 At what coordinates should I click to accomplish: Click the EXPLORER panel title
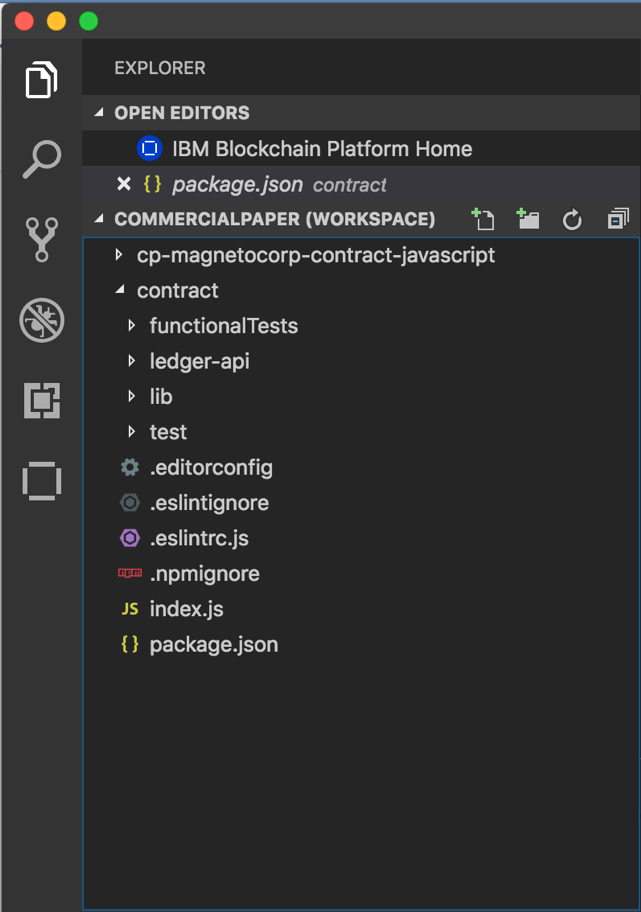(x=160, y=68)
